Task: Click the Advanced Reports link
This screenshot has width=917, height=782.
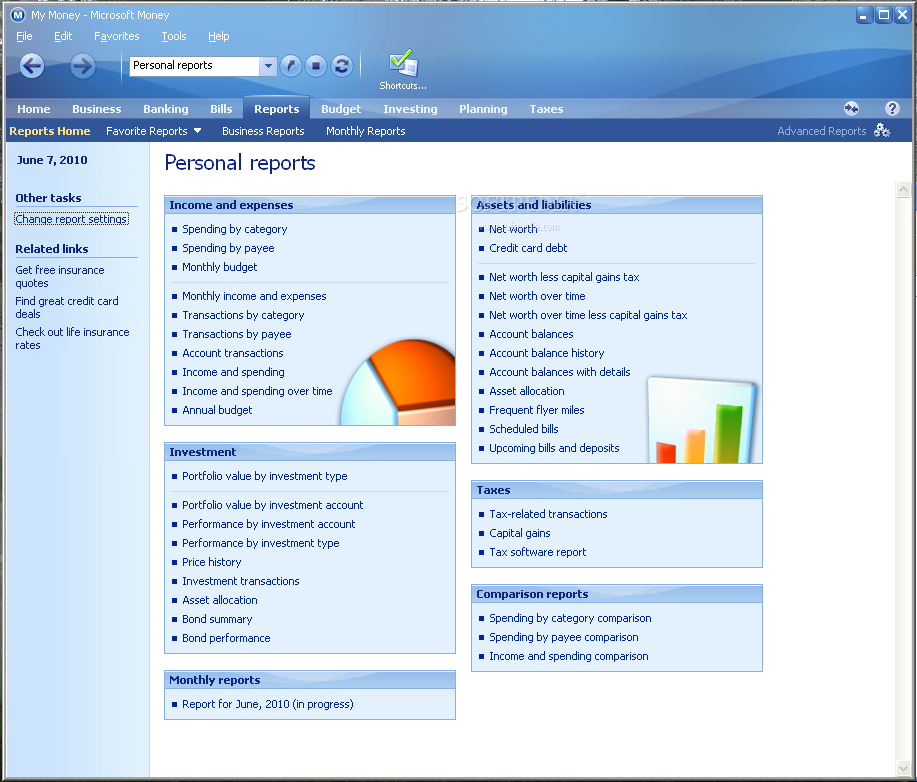Action: coord(821,131)
